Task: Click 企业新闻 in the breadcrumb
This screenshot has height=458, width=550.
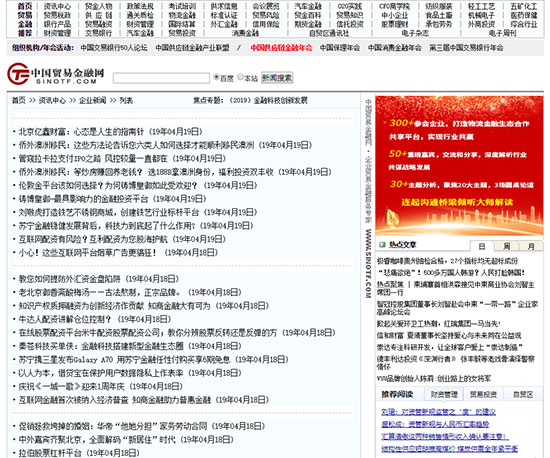Action: 93,101
